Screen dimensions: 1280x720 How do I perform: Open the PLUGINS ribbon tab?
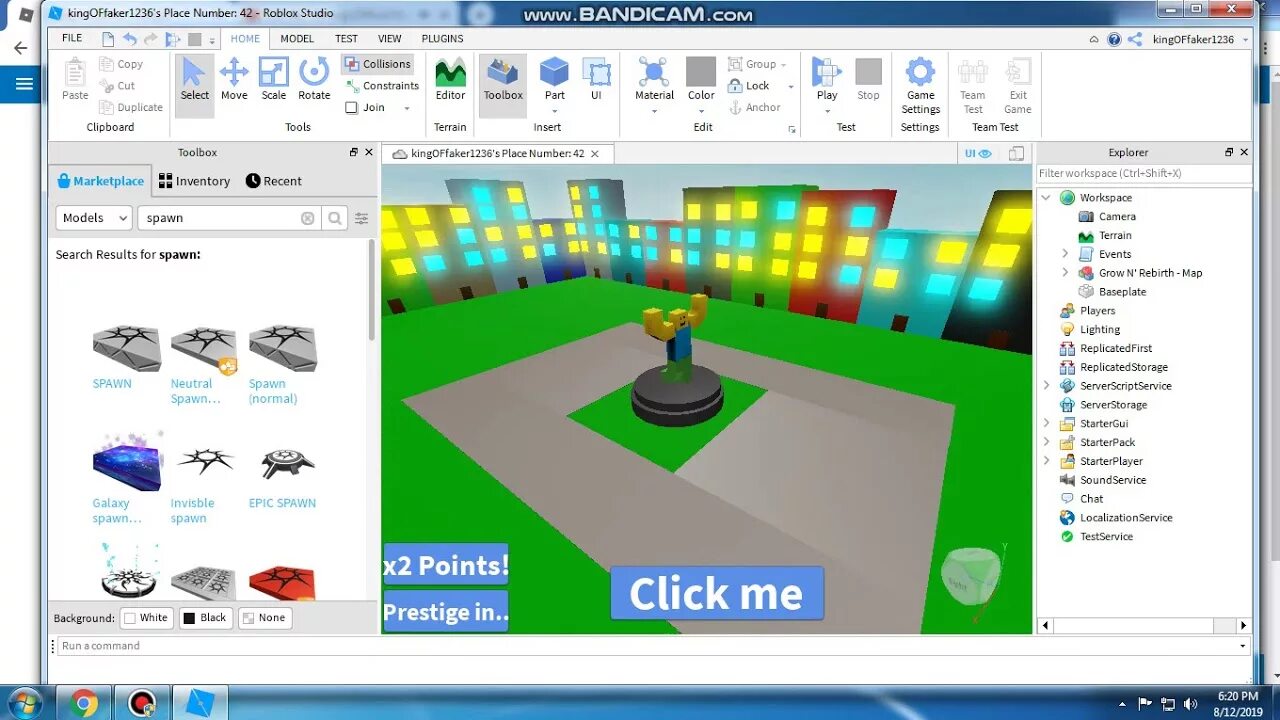click(442, 38)
